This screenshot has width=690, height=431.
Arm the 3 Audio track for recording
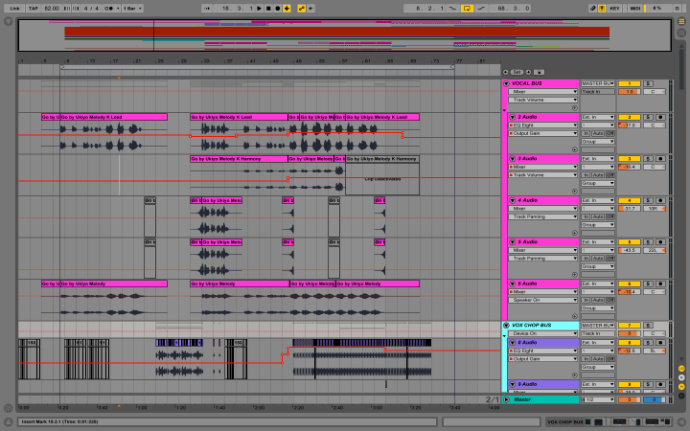660,158
